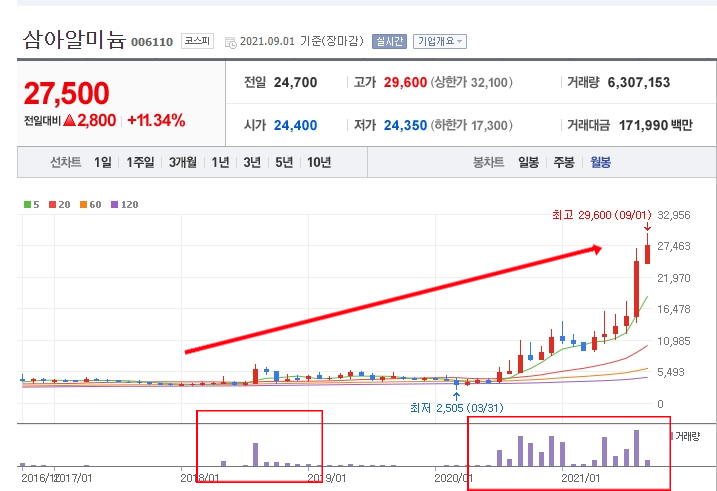
Task: Click the purple 120 moving average swatch
Action: coord(114,205)
